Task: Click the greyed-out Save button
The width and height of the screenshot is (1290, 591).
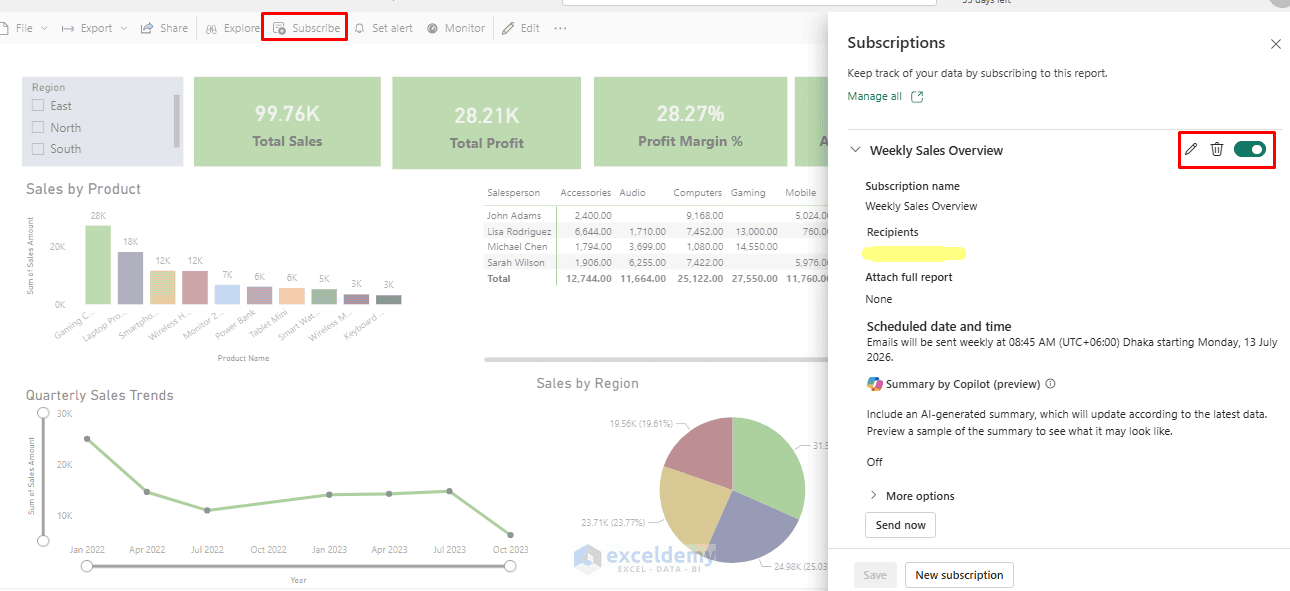Action: 875,575
